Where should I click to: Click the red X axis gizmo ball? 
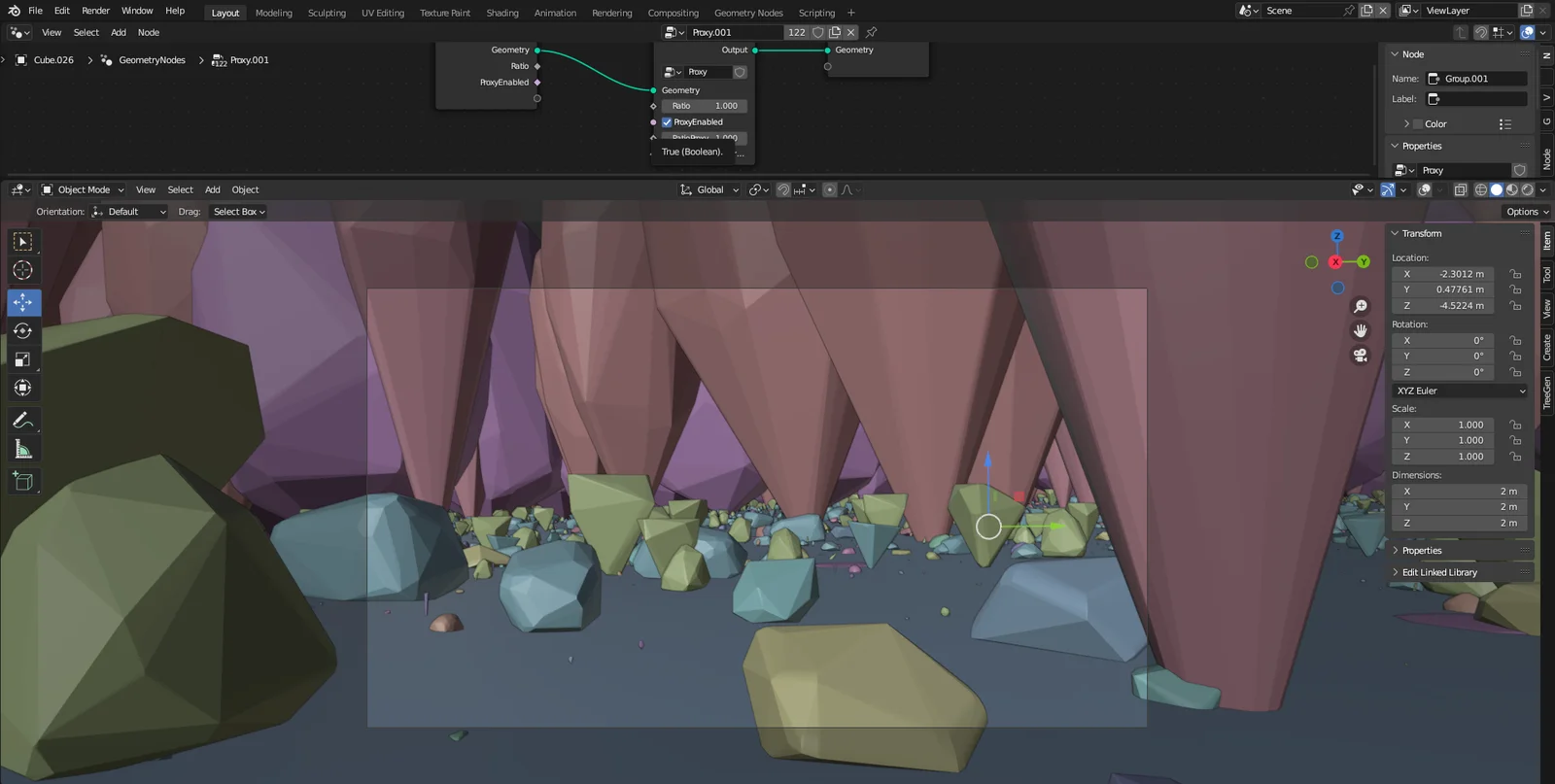pos(1336,262)
